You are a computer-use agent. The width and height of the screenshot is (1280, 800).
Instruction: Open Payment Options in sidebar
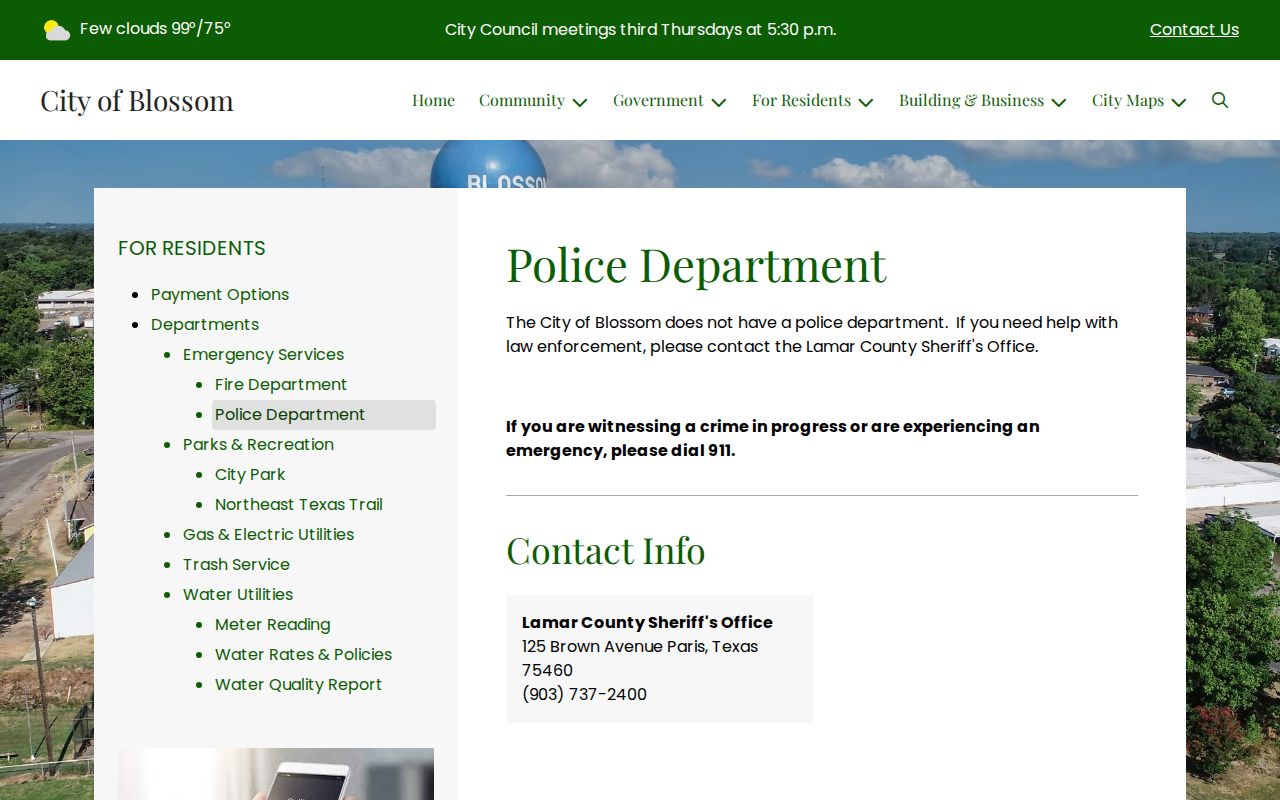point(220,294)
